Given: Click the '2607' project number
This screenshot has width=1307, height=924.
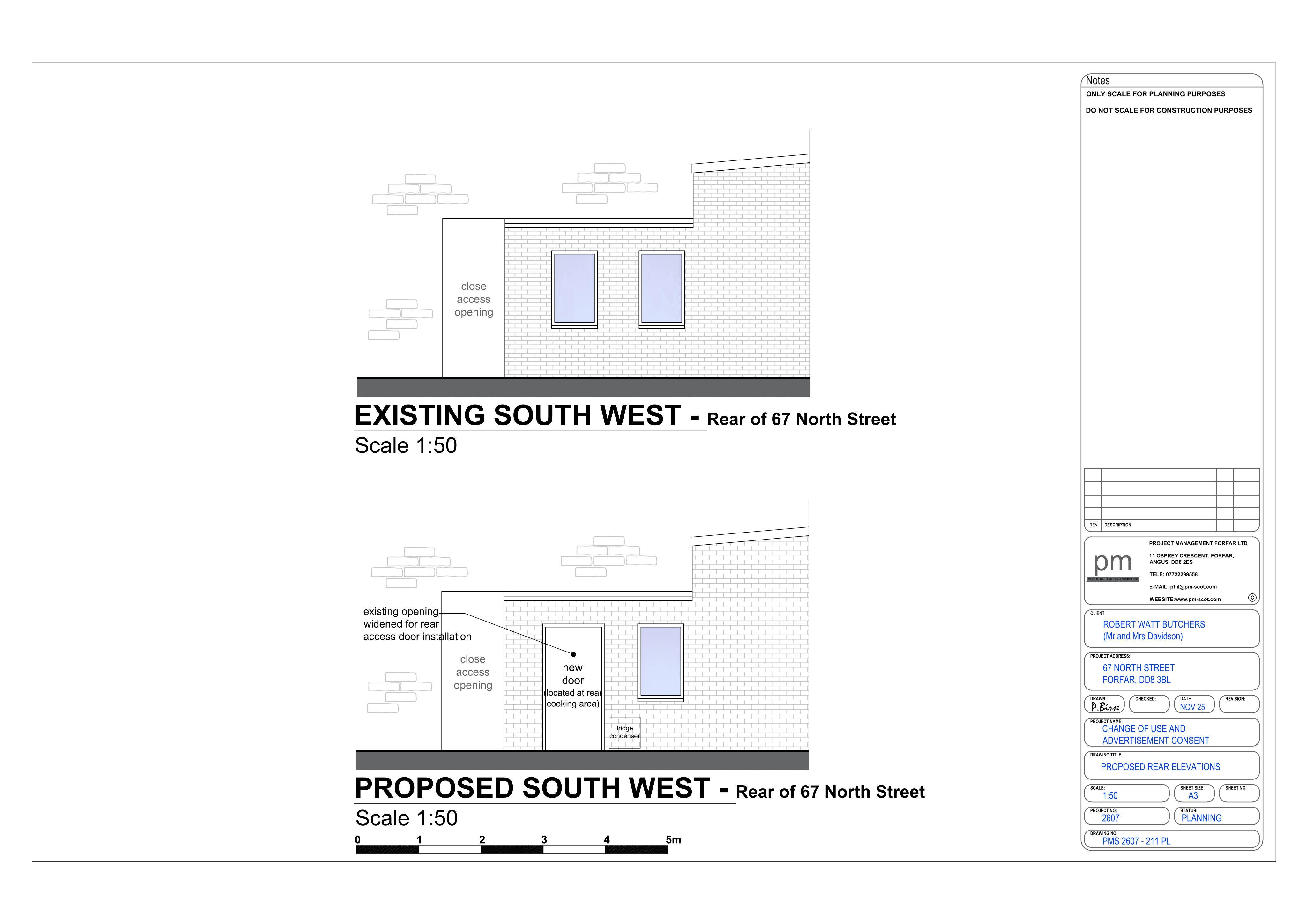Looking at the screenshot, I should coord(1110,818).
